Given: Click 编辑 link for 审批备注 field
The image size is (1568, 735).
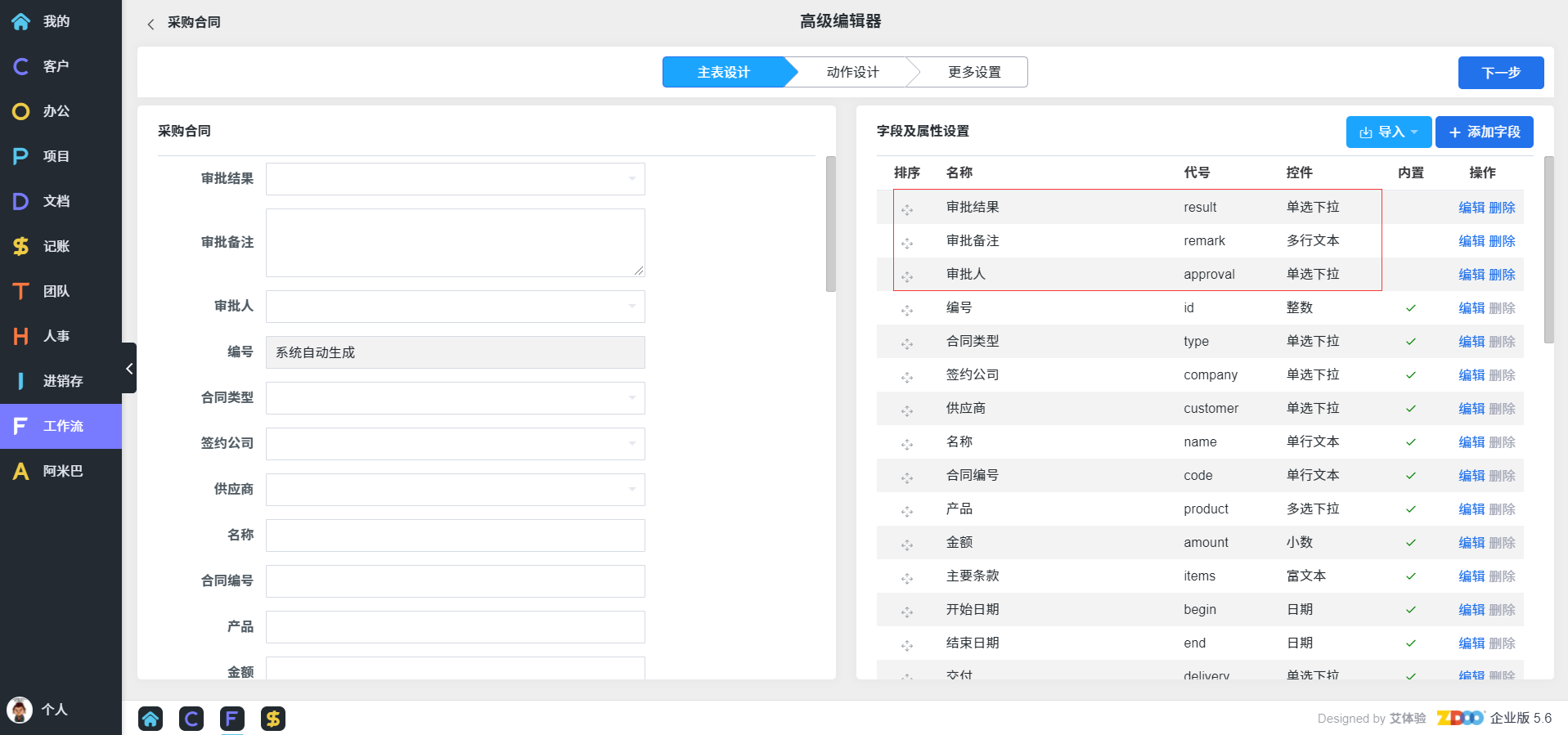Looking at the screenshot, I should click(x=1471, y=241).
